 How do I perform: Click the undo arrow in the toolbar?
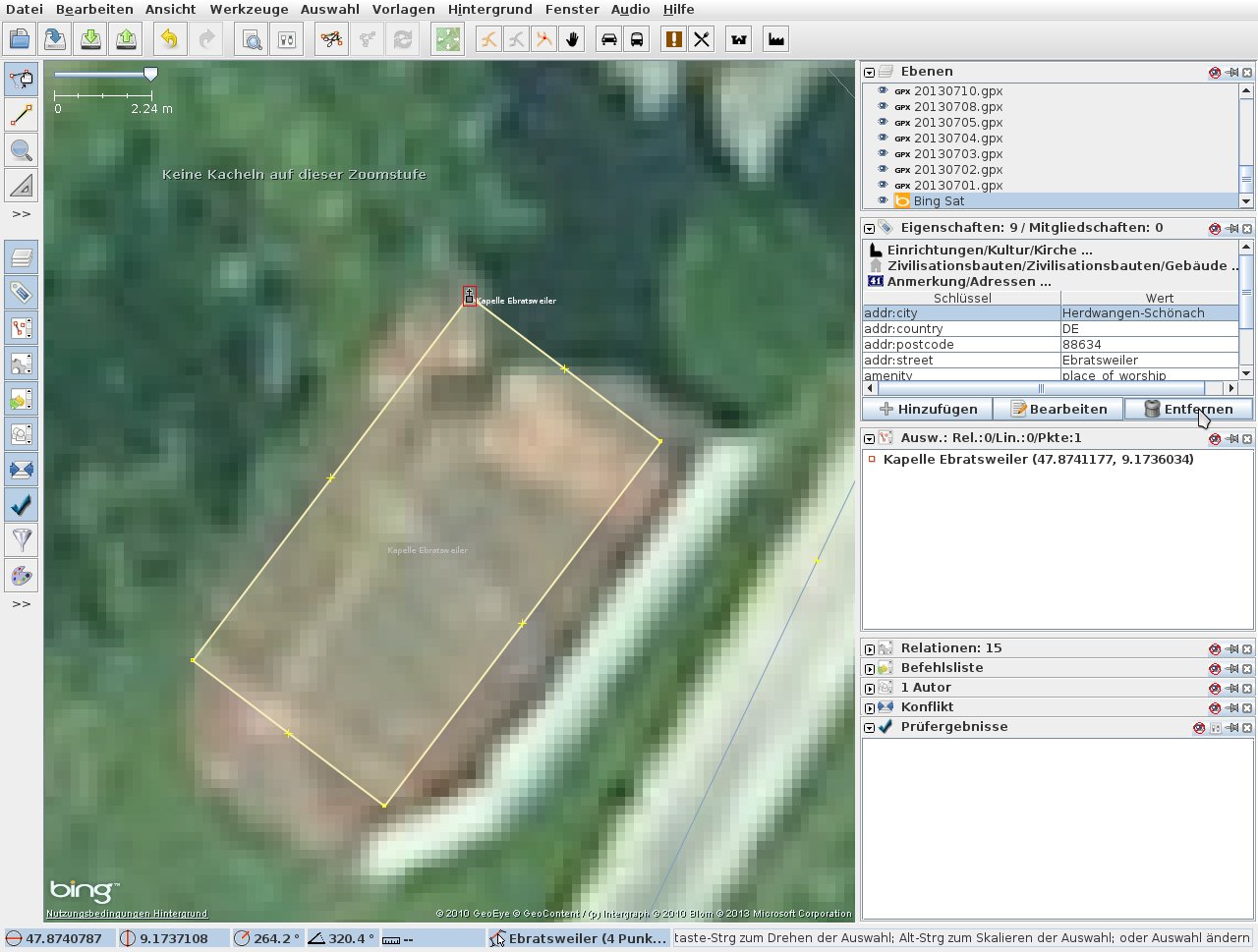[x=170, y=39]
